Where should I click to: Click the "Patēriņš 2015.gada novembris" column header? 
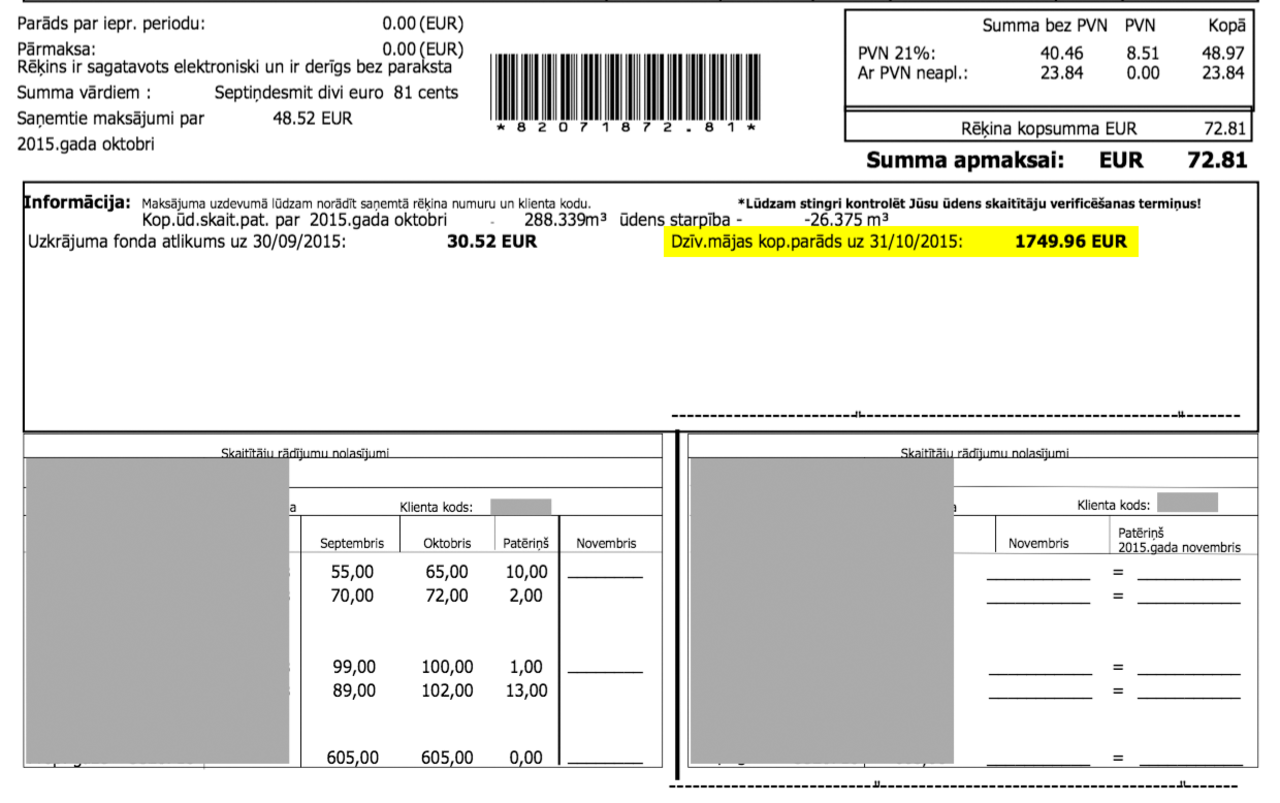[1179, 540]
